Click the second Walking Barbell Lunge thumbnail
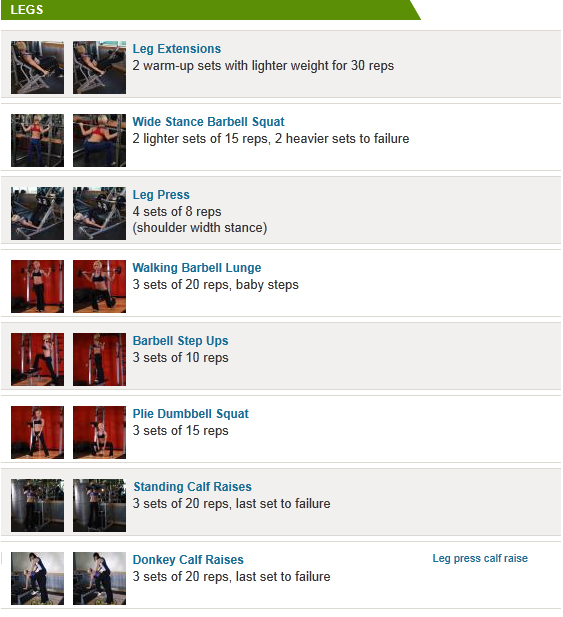563x617 pixels. pyautogui.click(x=100, y=286)
